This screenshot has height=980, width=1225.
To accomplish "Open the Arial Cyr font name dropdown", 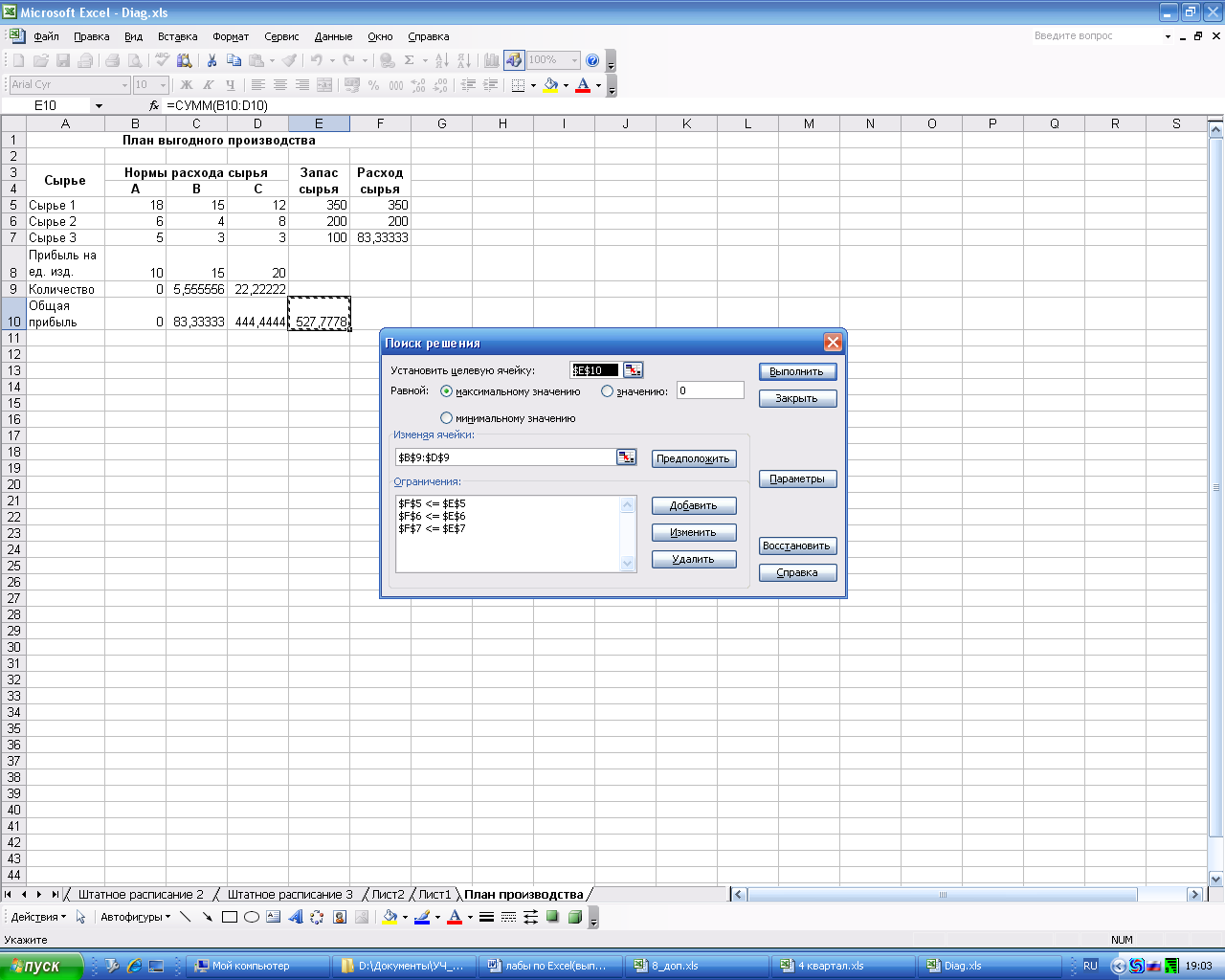I will (124, 85).
